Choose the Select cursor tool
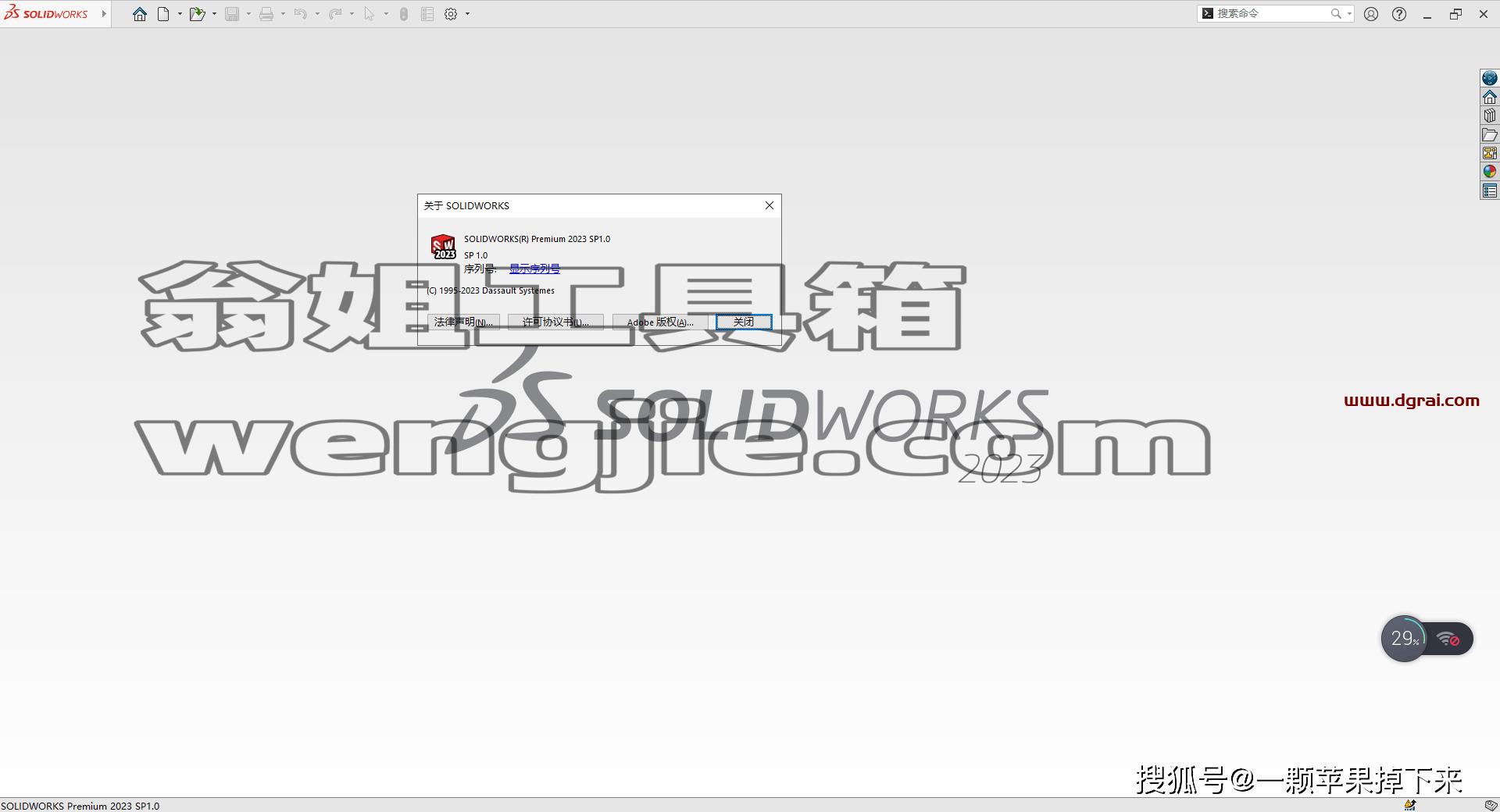 click(370, 14)
